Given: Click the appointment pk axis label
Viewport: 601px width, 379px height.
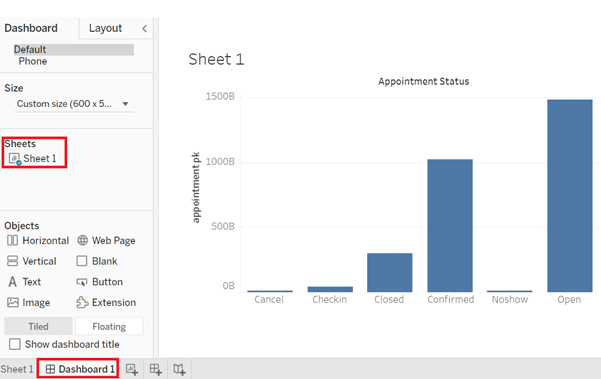Looking at the screenshot, I should pyautogui.click(x=195, y=187).
